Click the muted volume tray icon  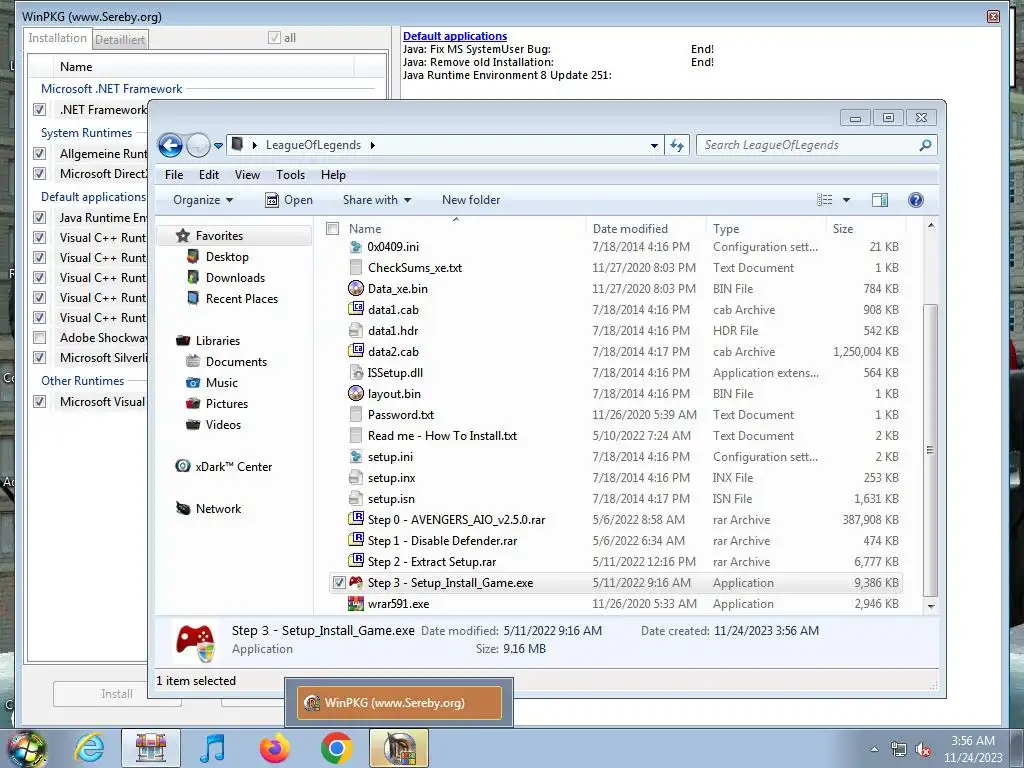923,750
